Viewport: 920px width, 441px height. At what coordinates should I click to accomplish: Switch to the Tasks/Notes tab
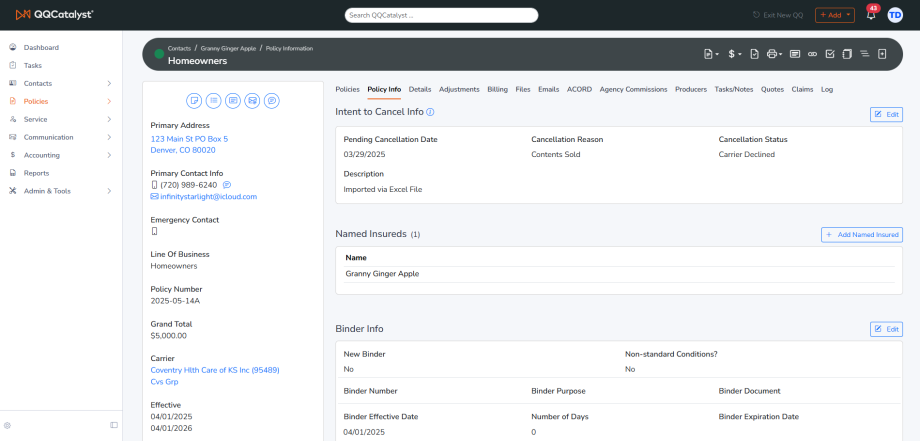[x=733, y=89]
